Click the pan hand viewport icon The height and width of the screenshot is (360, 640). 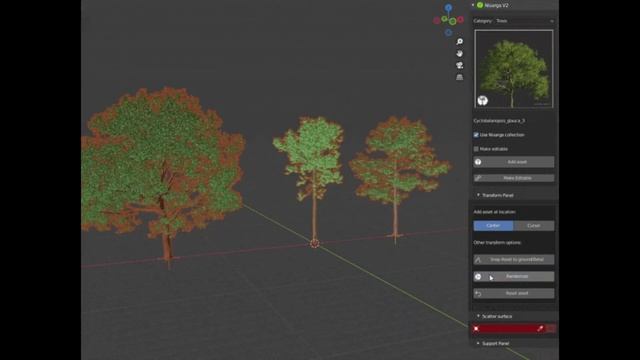(x=460, y=53)
